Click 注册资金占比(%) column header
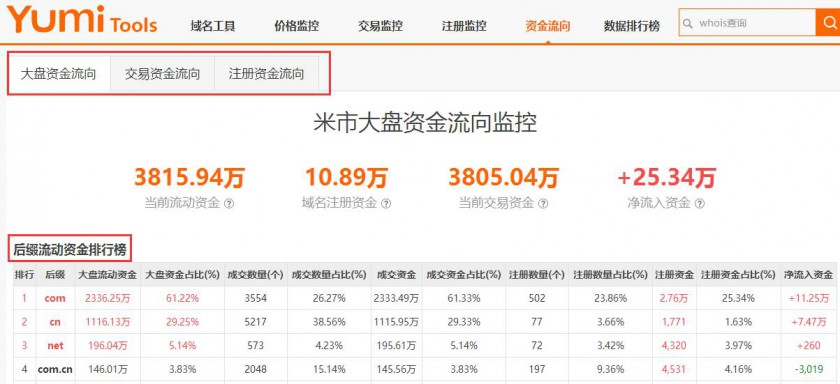Viewport: 840px width, 384px height. click(738, 275)
